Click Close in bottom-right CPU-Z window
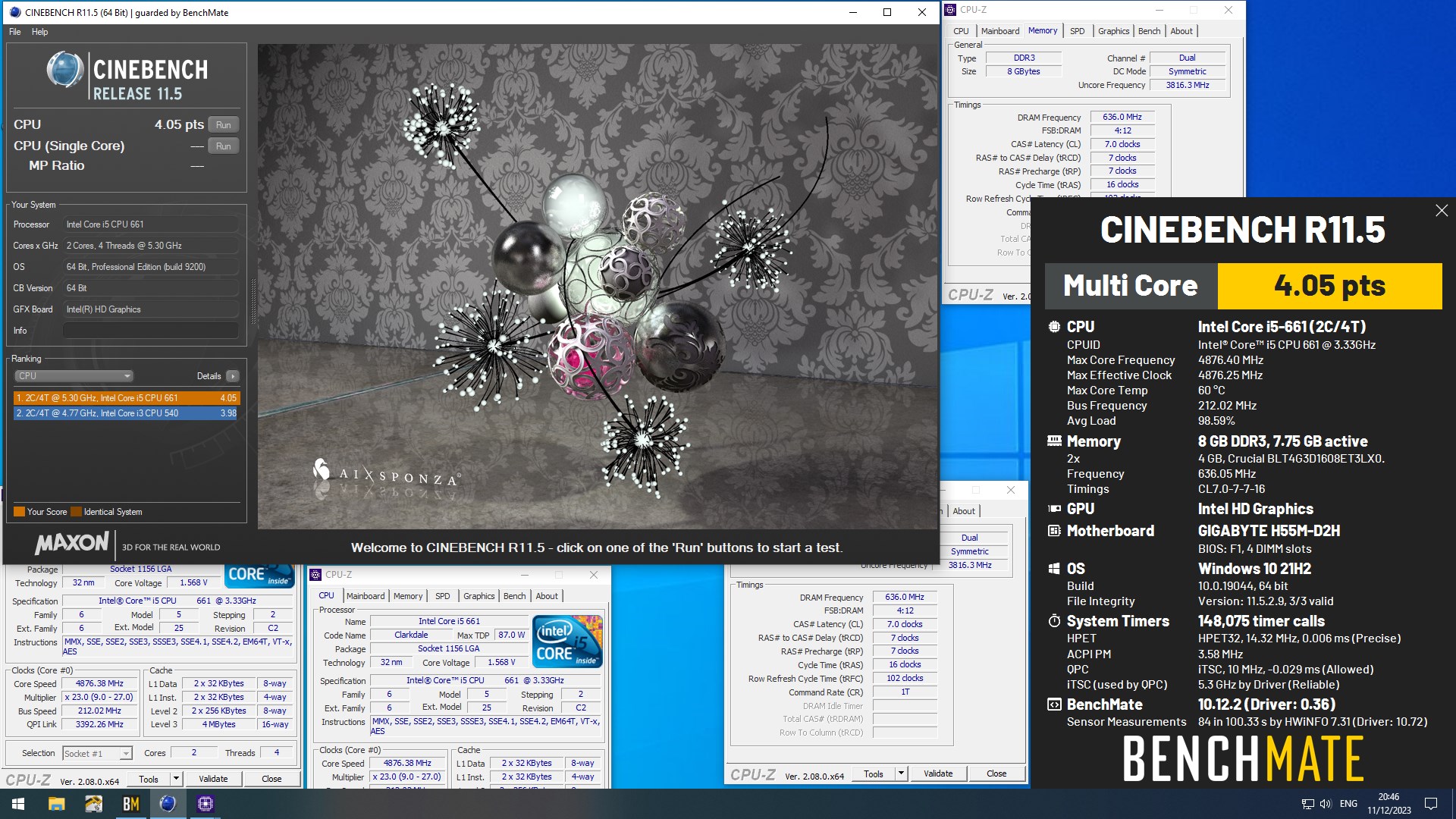This screenshot has height=819, width=1456. pos(996,773)
